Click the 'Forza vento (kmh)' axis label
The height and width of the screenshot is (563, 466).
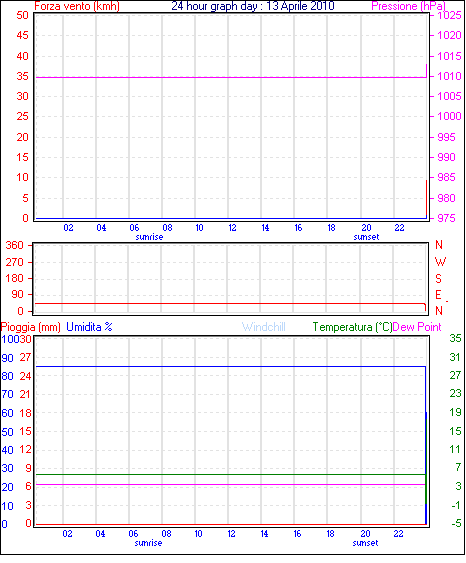[x=77, y=6]
